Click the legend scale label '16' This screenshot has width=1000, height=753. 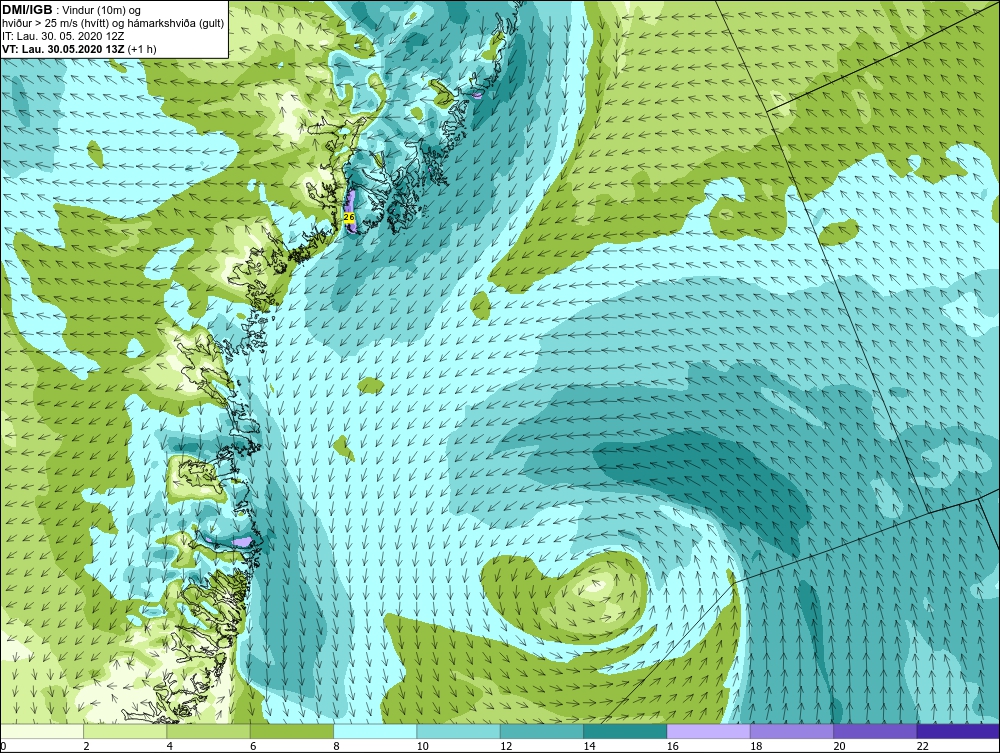[x=672, y=746]
